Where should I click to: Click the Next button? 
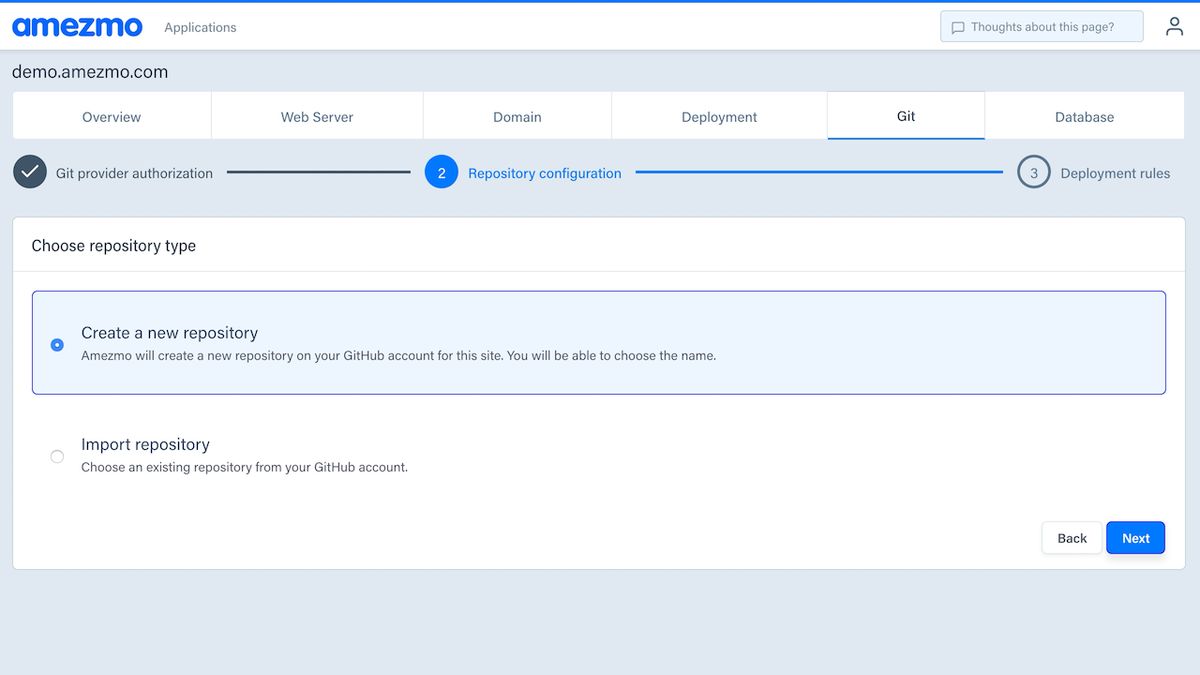pyautogui.click(x=1135, y=537)
